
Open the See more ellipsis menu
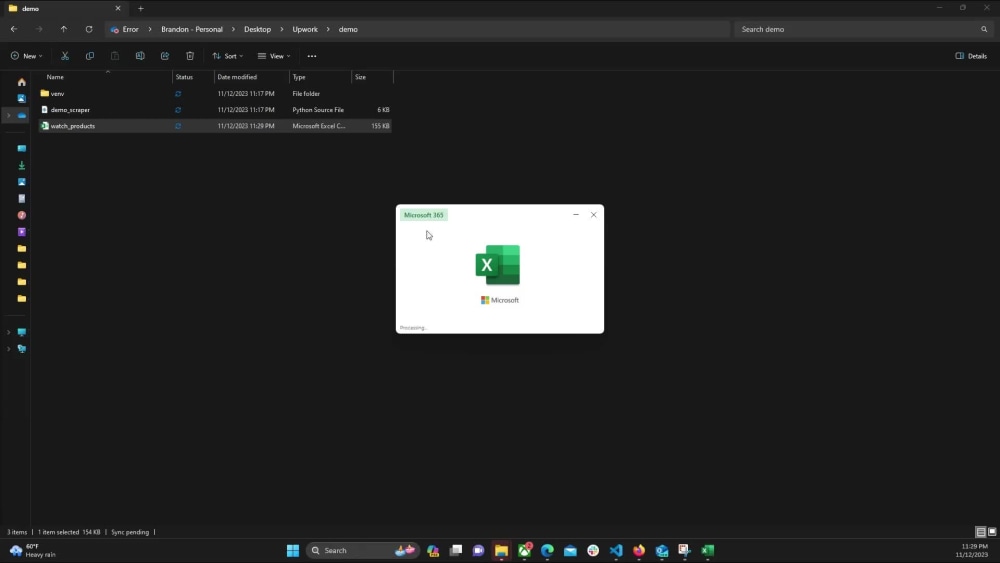pos(312,56)
